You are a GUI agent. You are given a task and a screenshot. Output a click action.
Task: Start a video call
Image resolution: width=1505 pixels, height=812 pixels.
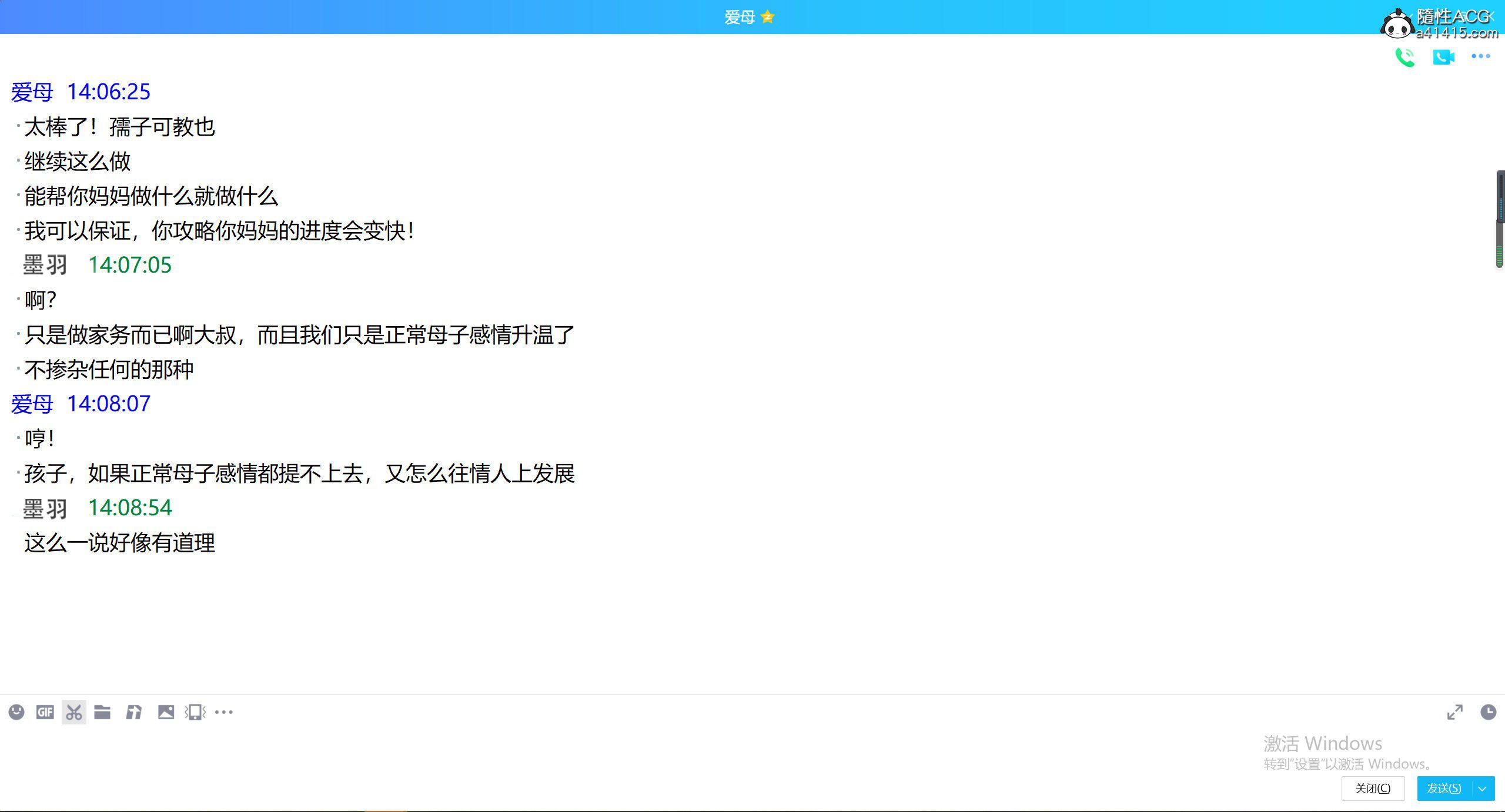1443,57
